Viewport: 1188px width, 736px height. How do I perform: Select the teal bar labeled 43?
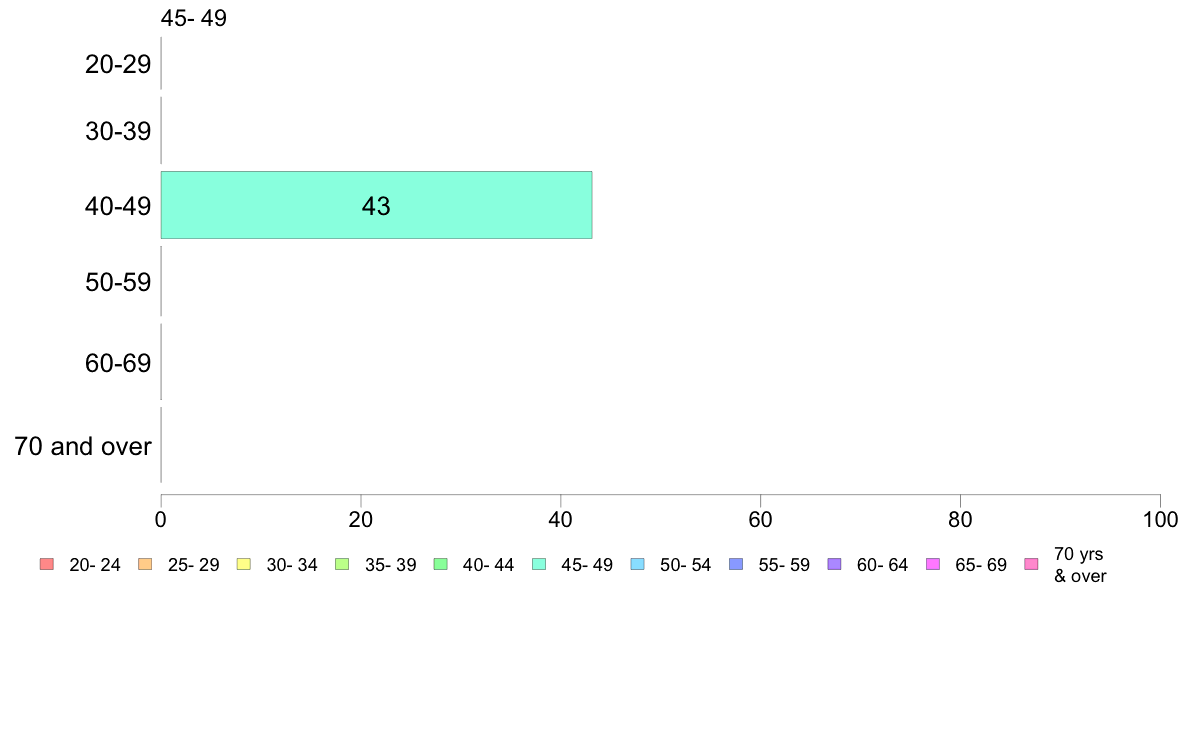pos(377,205)
